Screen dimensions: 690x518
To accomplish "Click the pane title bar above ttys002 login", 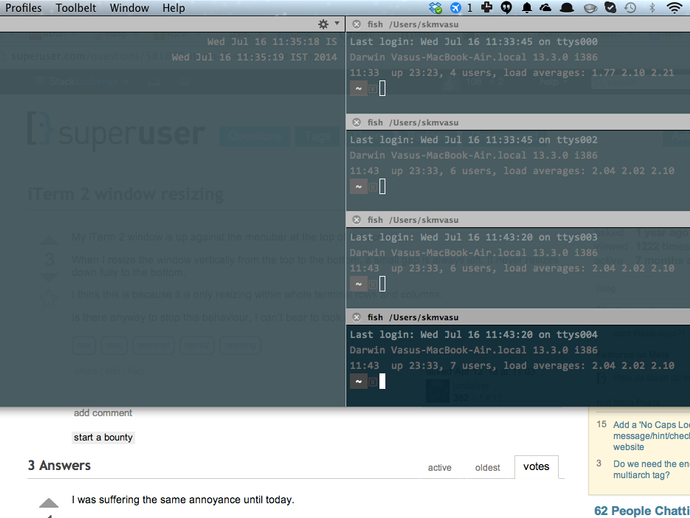I will coord(518,122).
